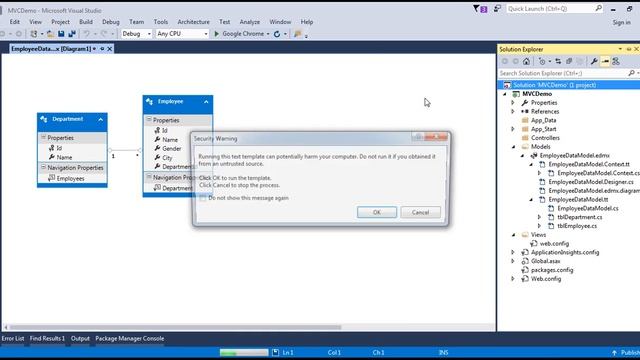Viewport: 640px width, 360px height.
Task: Click the Collapse All icon in Solution Explorer
Action: pyautogui.click(x=569, y=61)
